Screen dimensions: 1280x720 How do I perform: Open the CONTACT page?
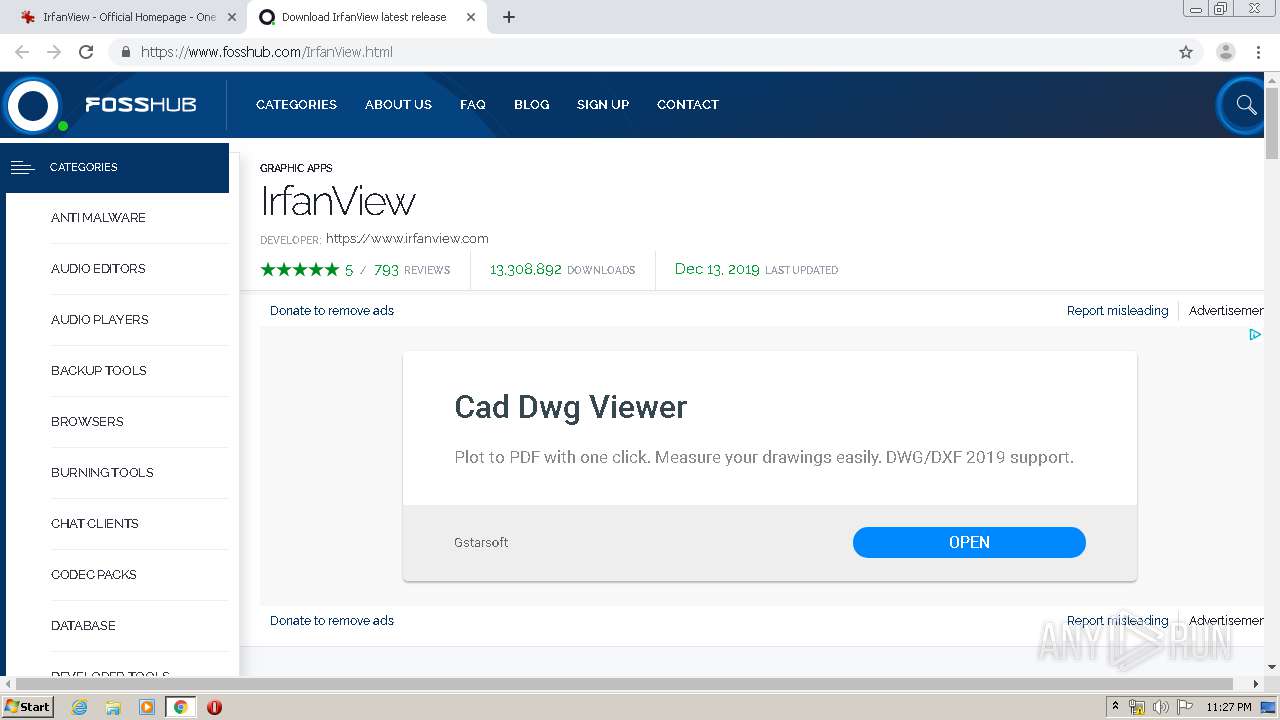[688, 104]
